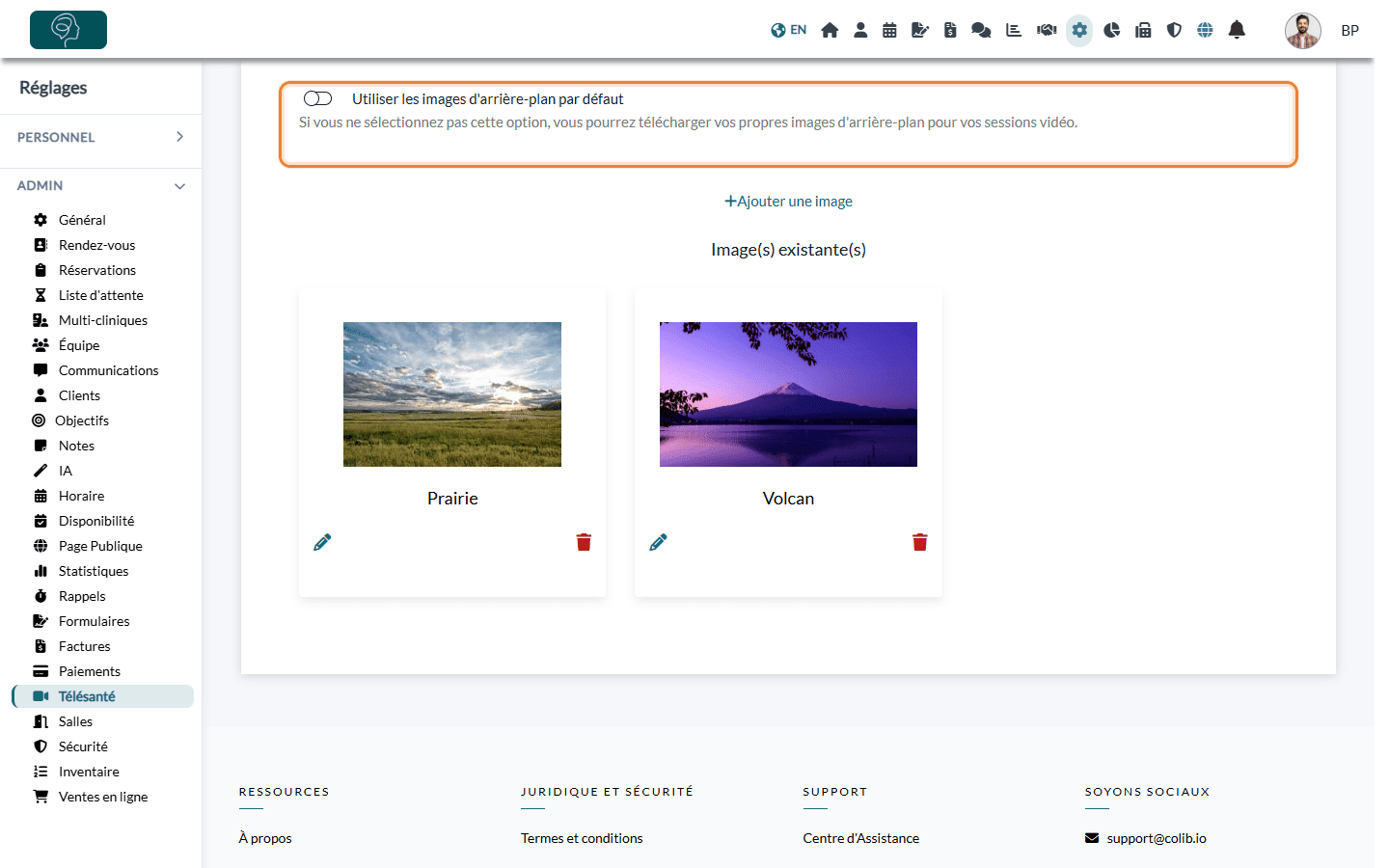Open Inventaire settings

[89, 772]
